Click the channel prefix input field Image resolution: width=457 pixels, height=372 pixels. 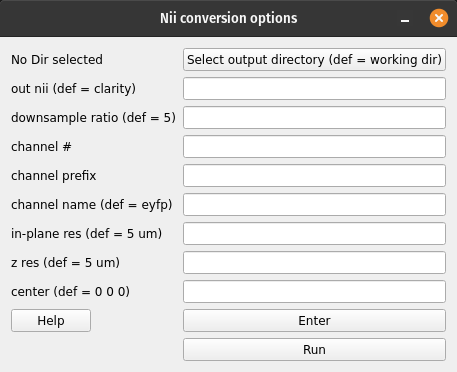(314, 176)
